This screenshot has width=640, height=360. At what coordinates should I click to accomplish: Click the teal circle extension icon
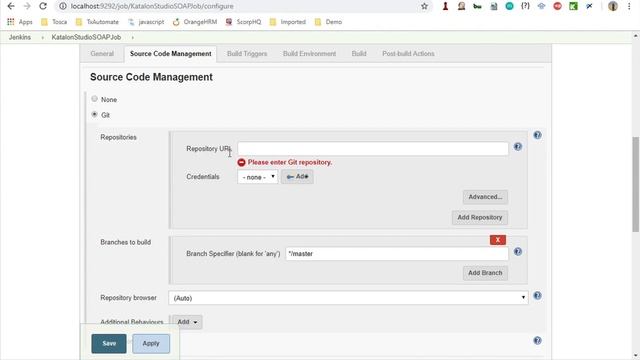[509, 6]
